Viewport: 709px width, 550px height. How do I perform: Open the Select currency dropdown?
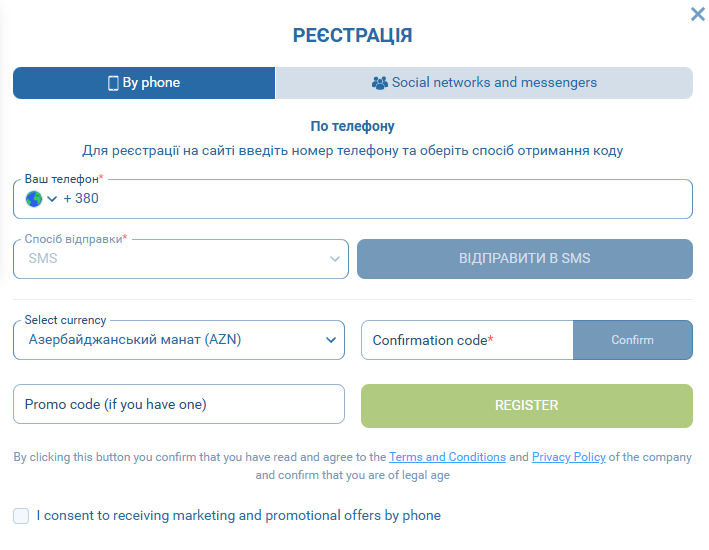point(179,340)
